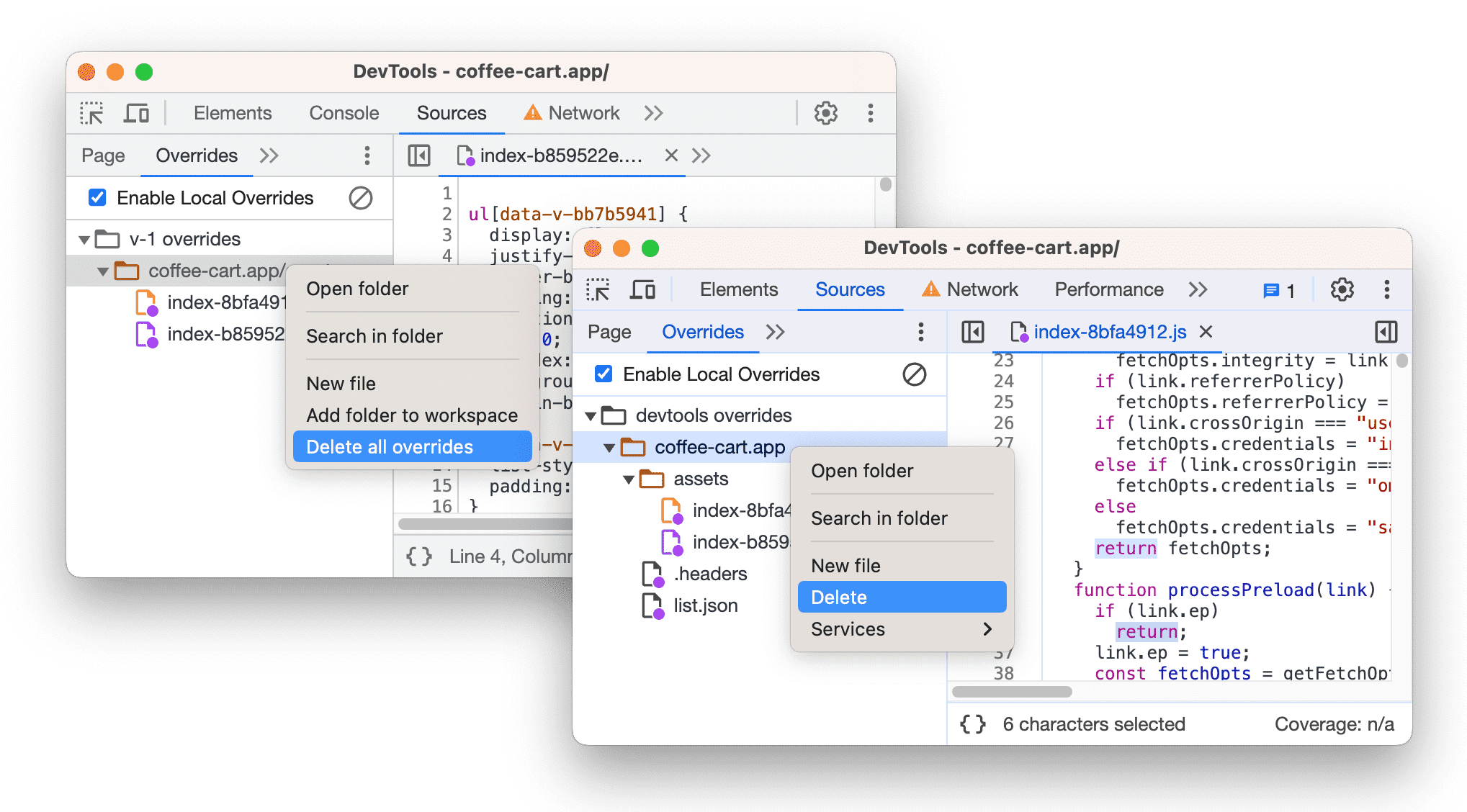Select Delete all overrides from context menu
The height and width of the screenshot is (812, 1467).
click(388, 446)
